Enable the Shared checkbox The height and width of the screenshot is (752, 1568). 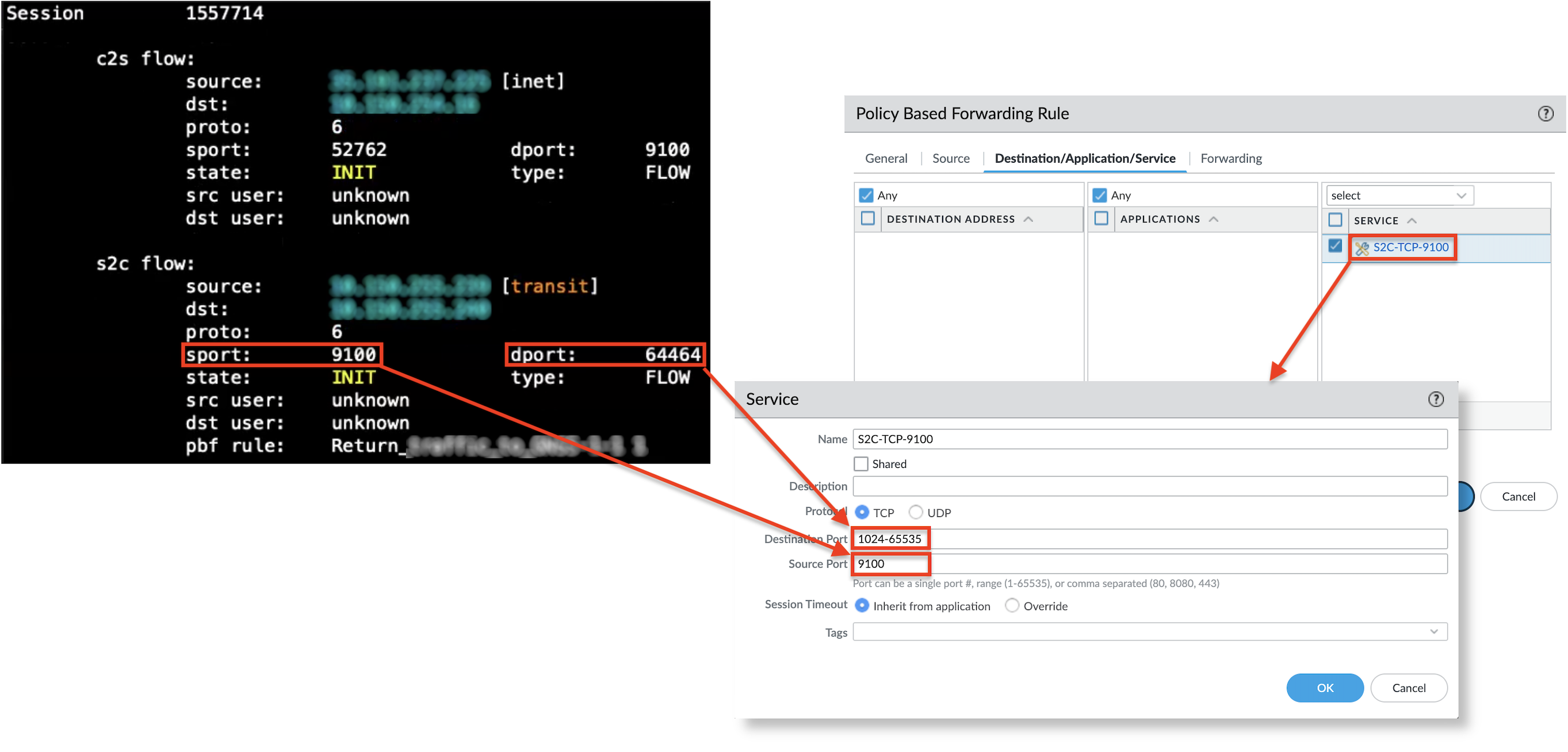point(861,463)
